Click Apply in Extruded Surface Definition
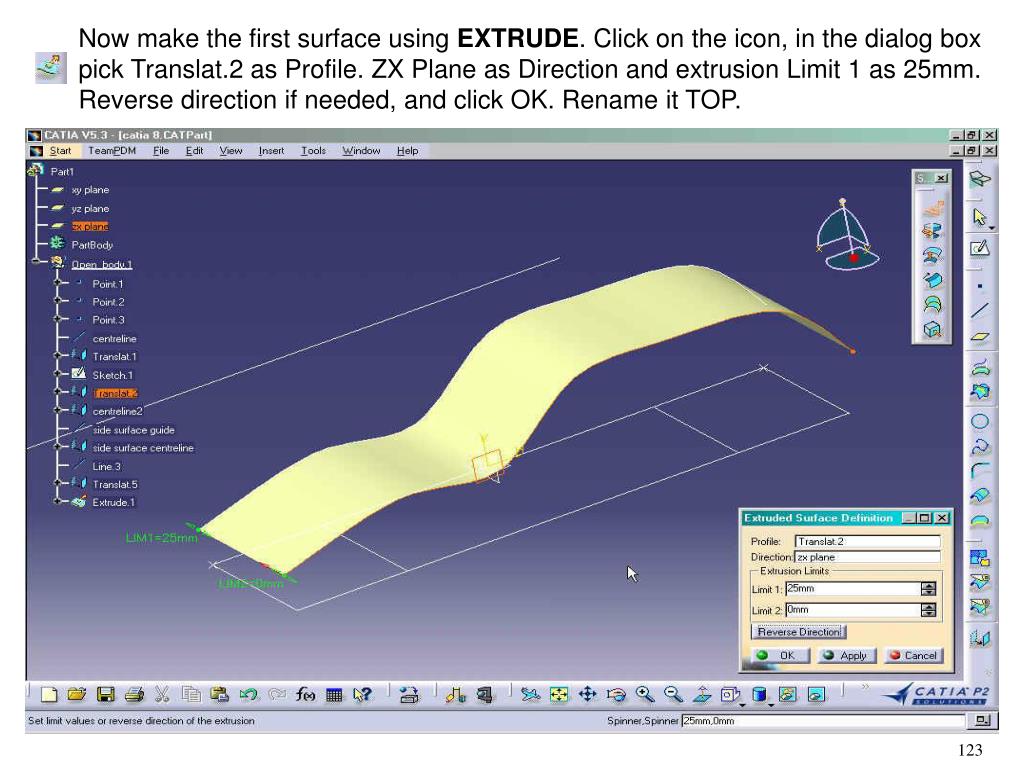Screen dimensions: 1024x768 [846, 655]
